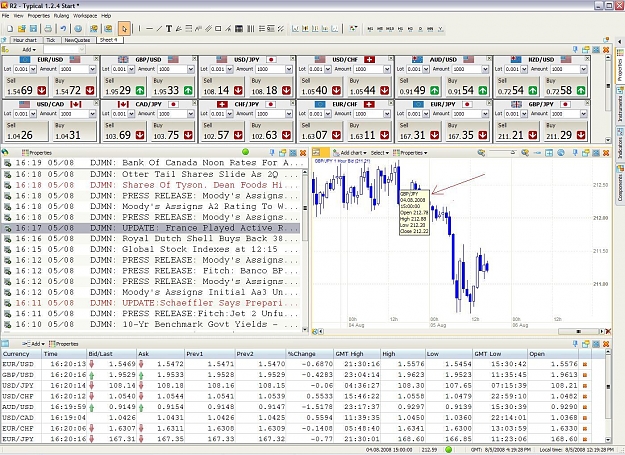Close the news panel with orange X
This screenshot has width=625, height=455.
(x=303, y=153)
